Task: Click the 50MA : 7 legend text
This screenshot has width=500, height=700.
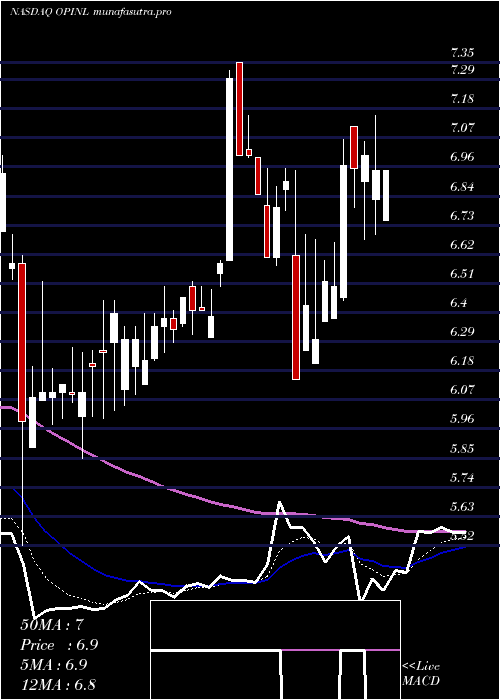Action: point(52,625)
